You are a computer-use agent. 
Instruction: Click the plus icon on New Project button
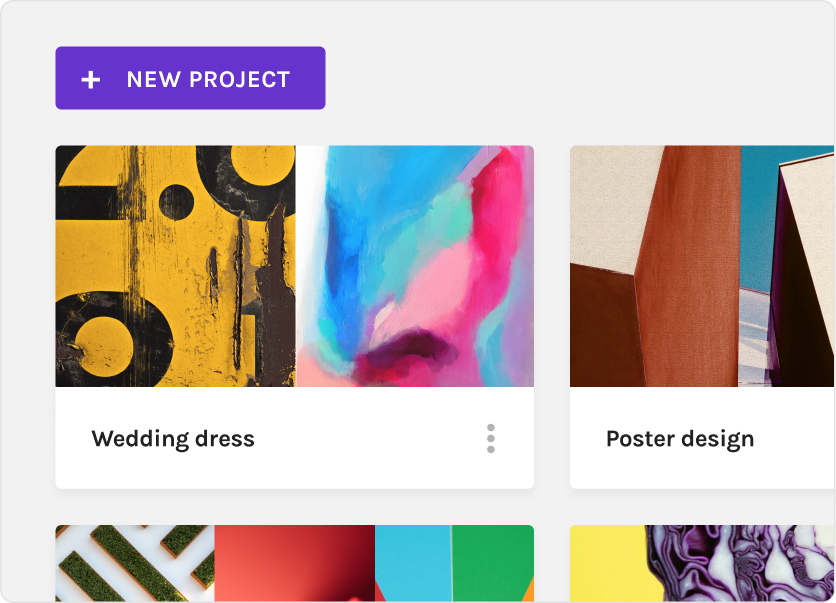tap(91, 77)
